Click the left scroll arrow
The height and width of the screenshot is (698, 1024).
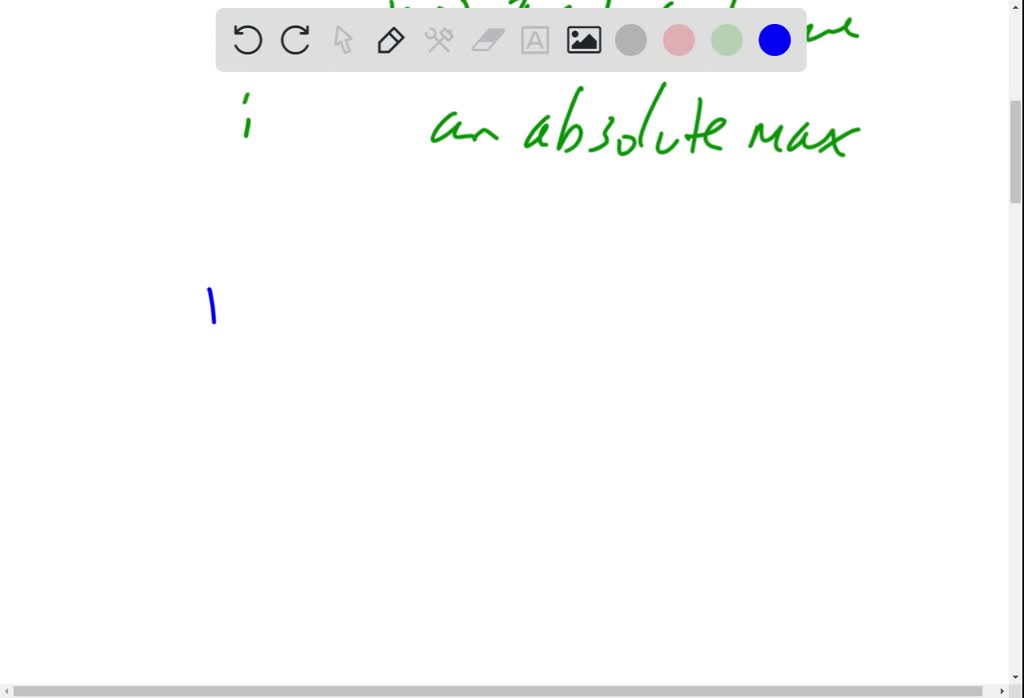(x=6, y=690)
